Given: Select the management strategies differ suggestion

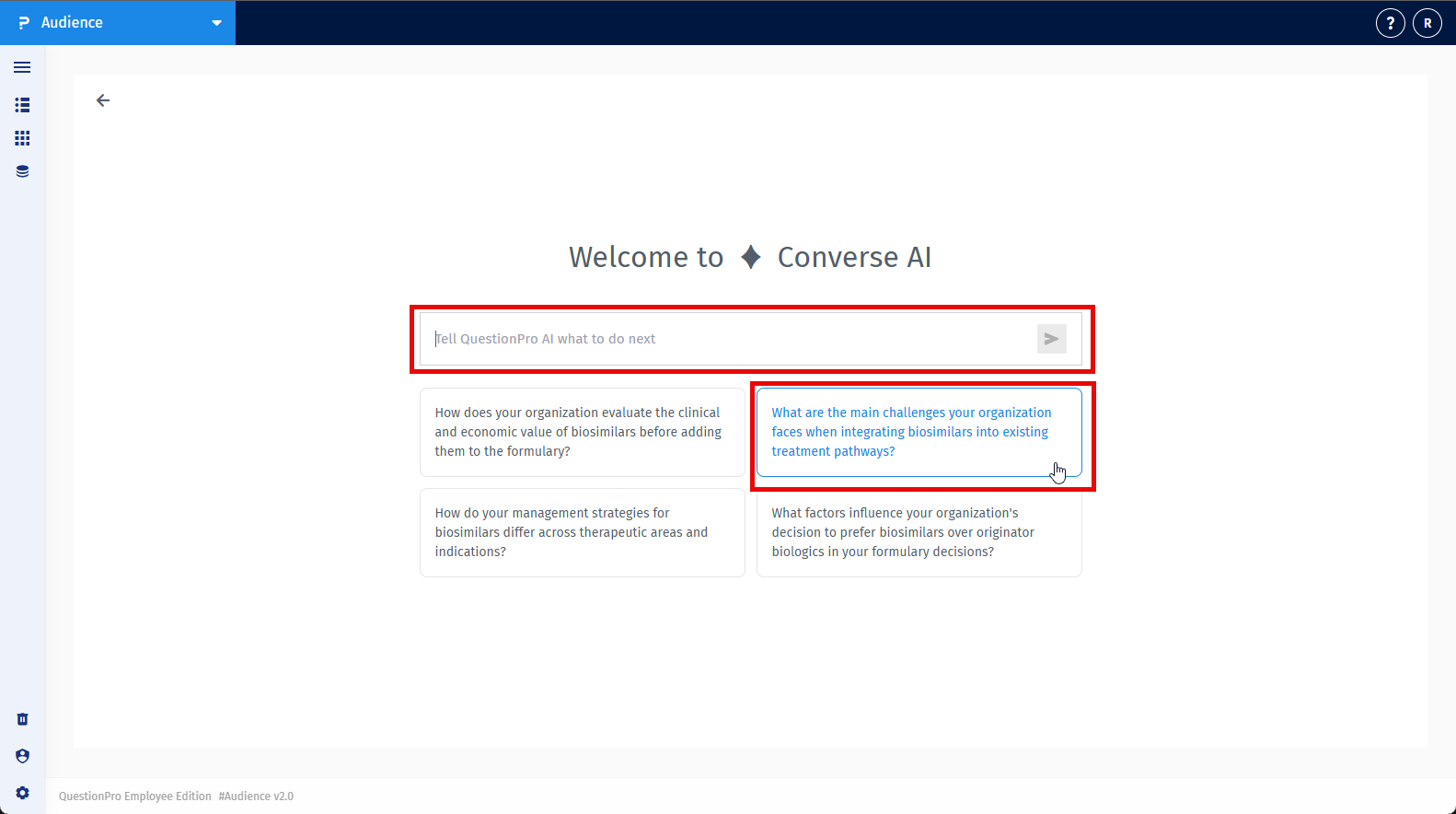Looking at the screenshot, I should click(x=583, y=532).
